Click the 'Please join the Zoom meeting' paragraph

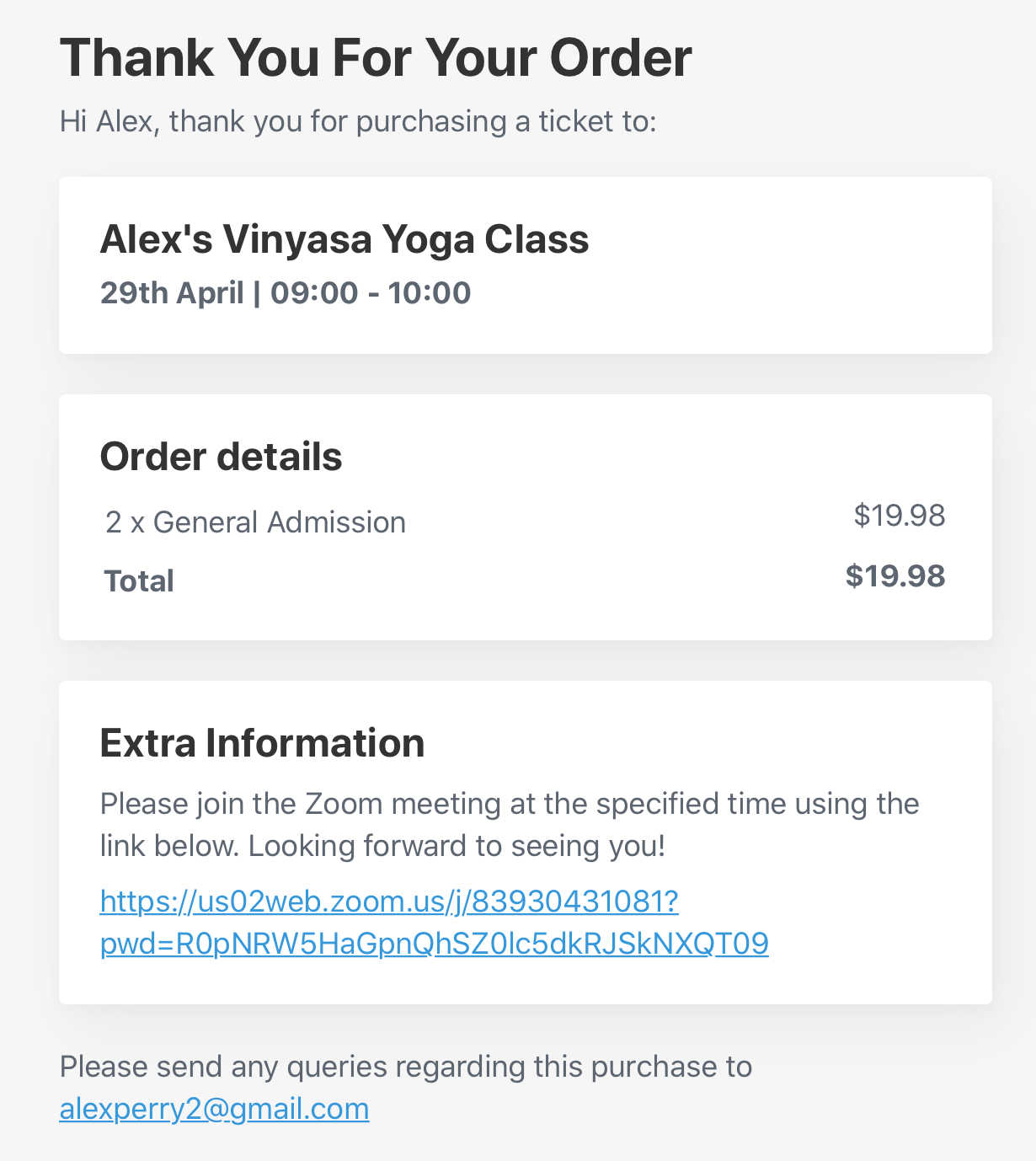coord(510,825)
